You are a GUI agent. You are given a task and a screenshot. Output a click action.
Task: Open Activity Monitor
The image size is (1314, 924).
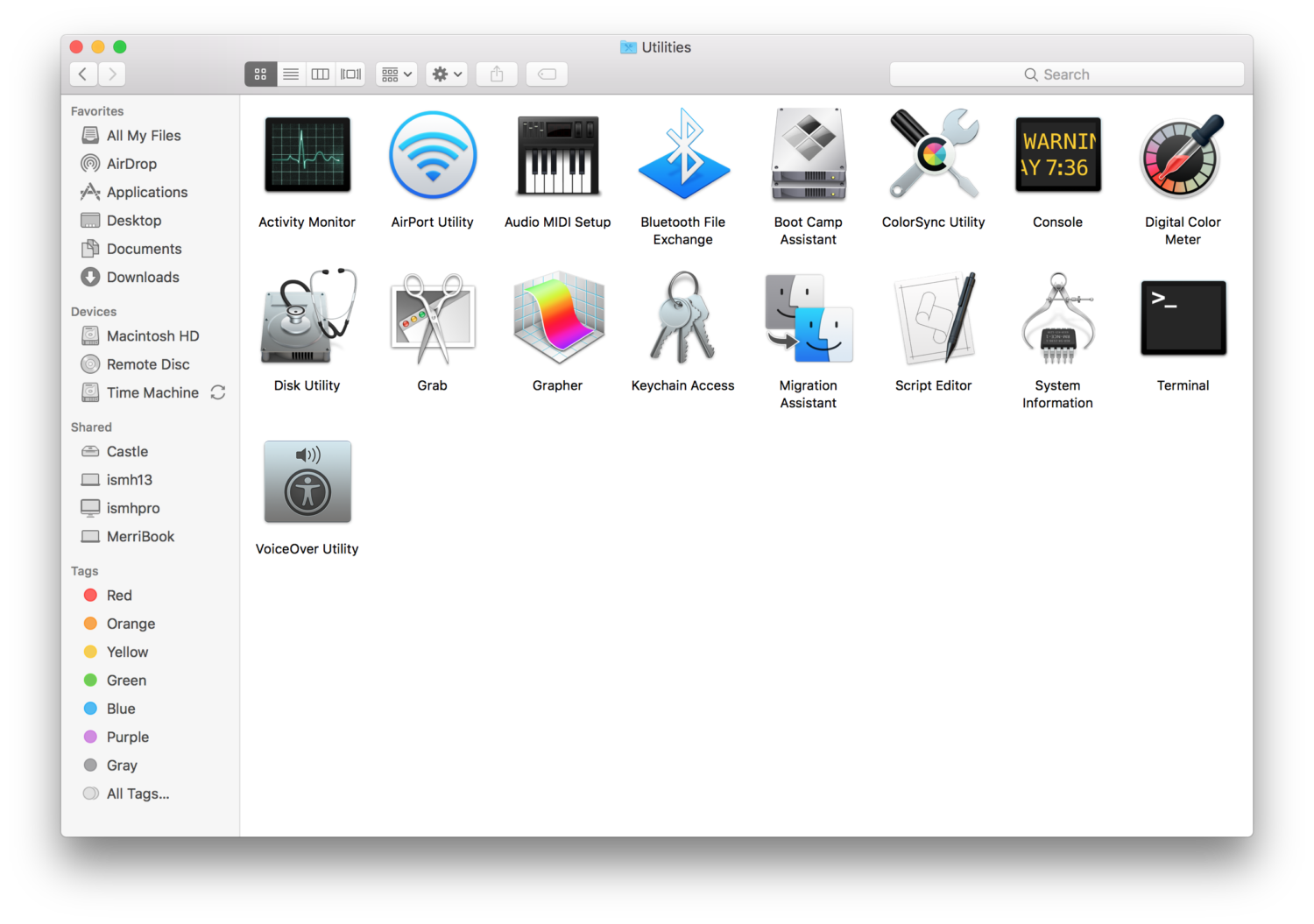click(307, 155)
